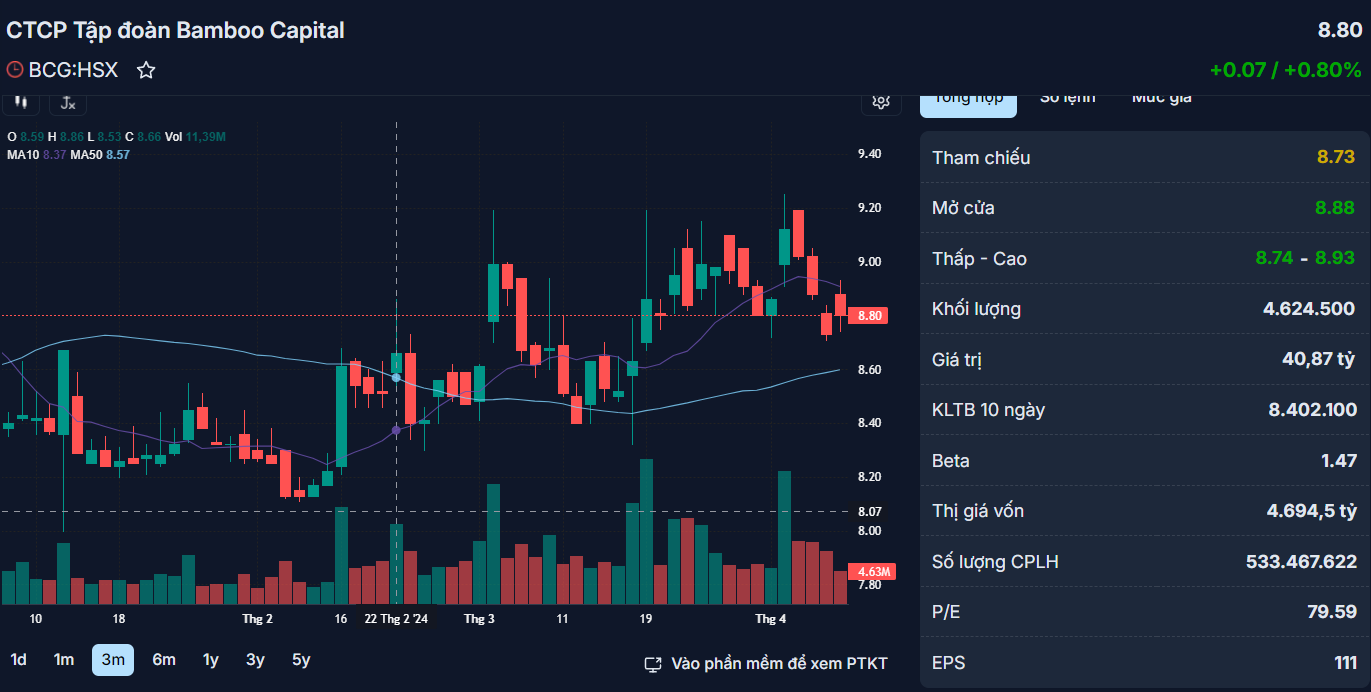The width and height of the screenshot is (1371, 692).
Task: Click the low price 8.74
Action: point(1275,258)
